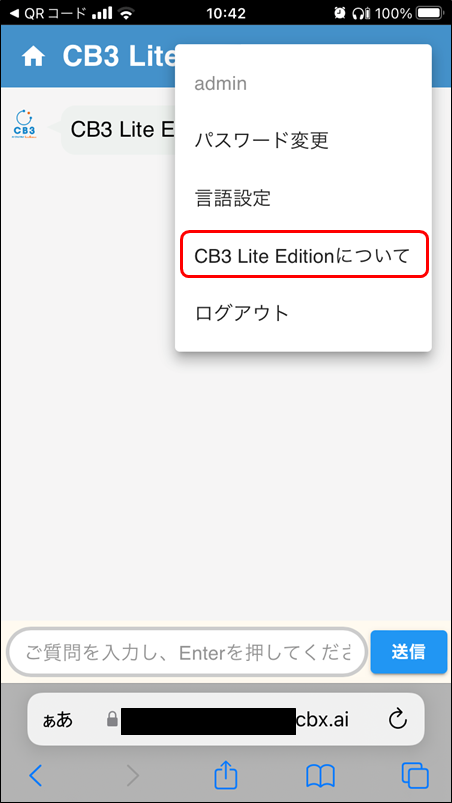Tap the 送信 send button
Viewport: 452px width, 803px height.
(408, 652)
